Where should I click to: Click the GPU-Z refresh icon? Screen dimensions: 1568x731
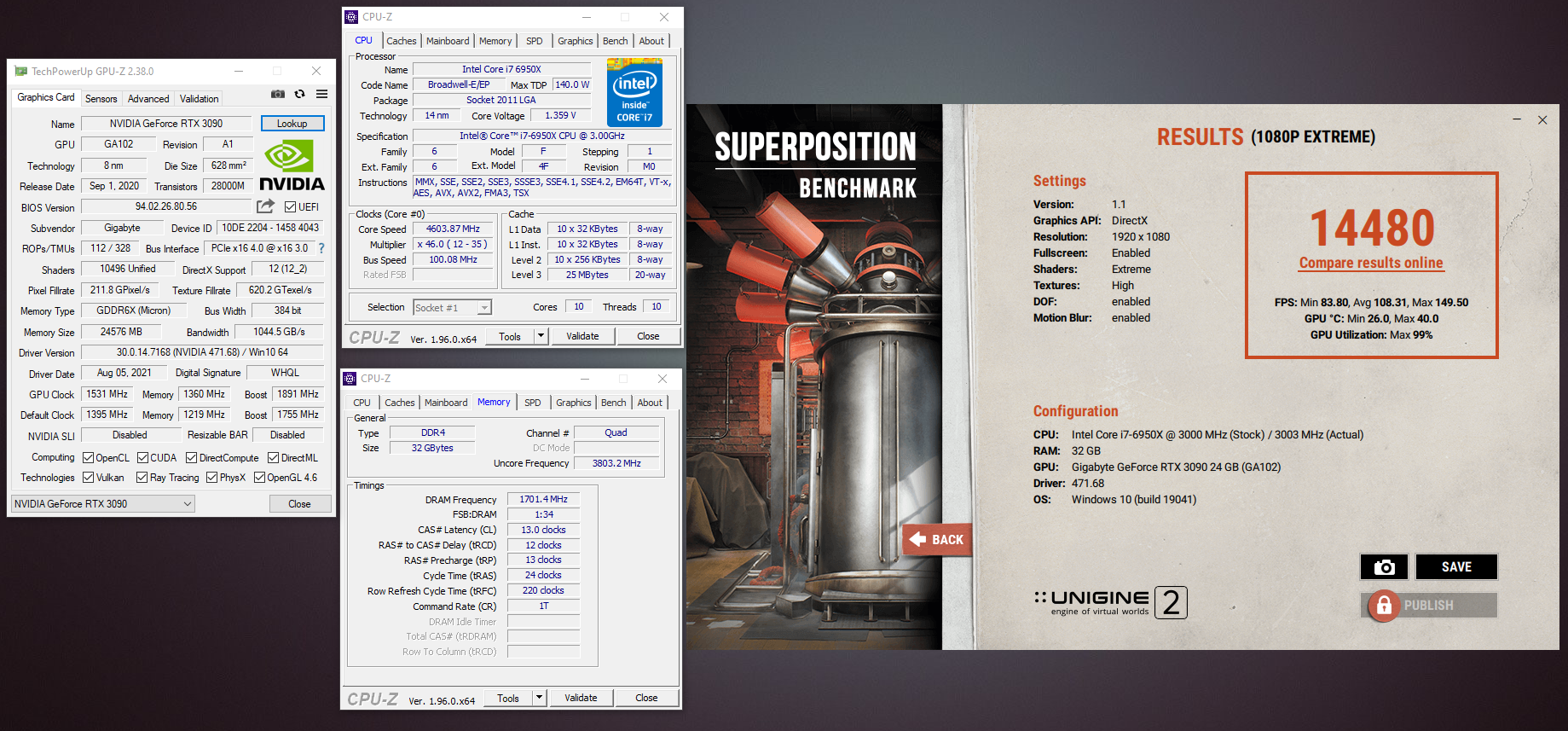pos(299,94)
